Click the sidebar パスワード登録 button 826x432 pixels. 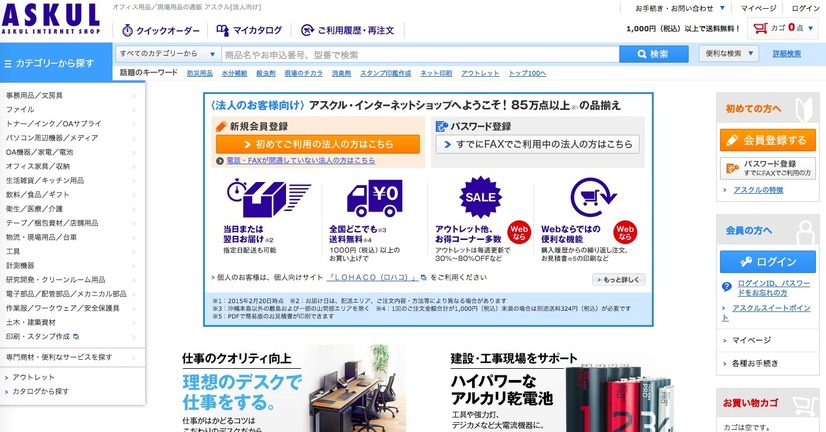[x=768, y=168]
